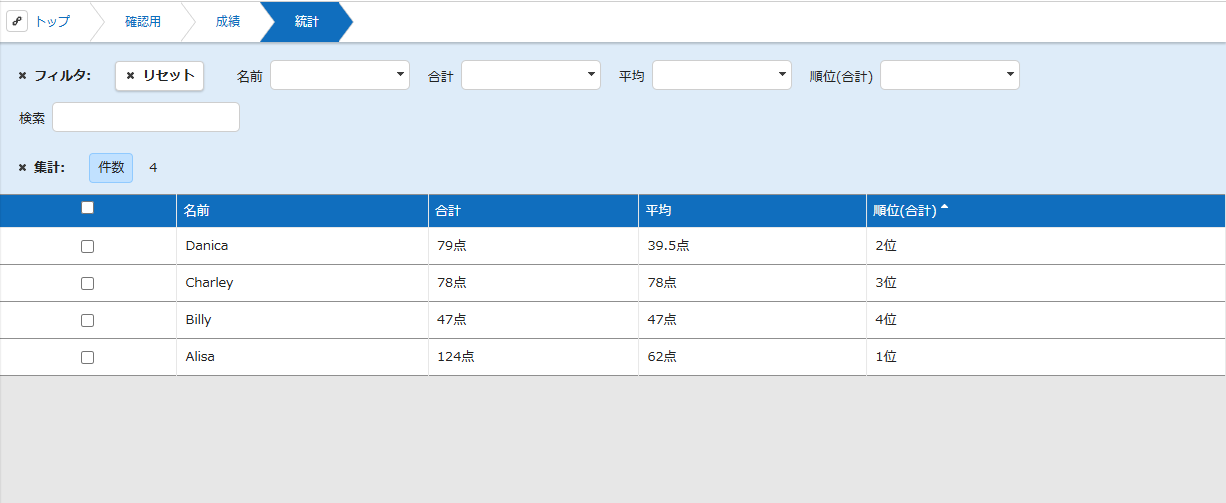Click the リセット button
Viewport: 1226px width, 503px height.
coord(160,76)
